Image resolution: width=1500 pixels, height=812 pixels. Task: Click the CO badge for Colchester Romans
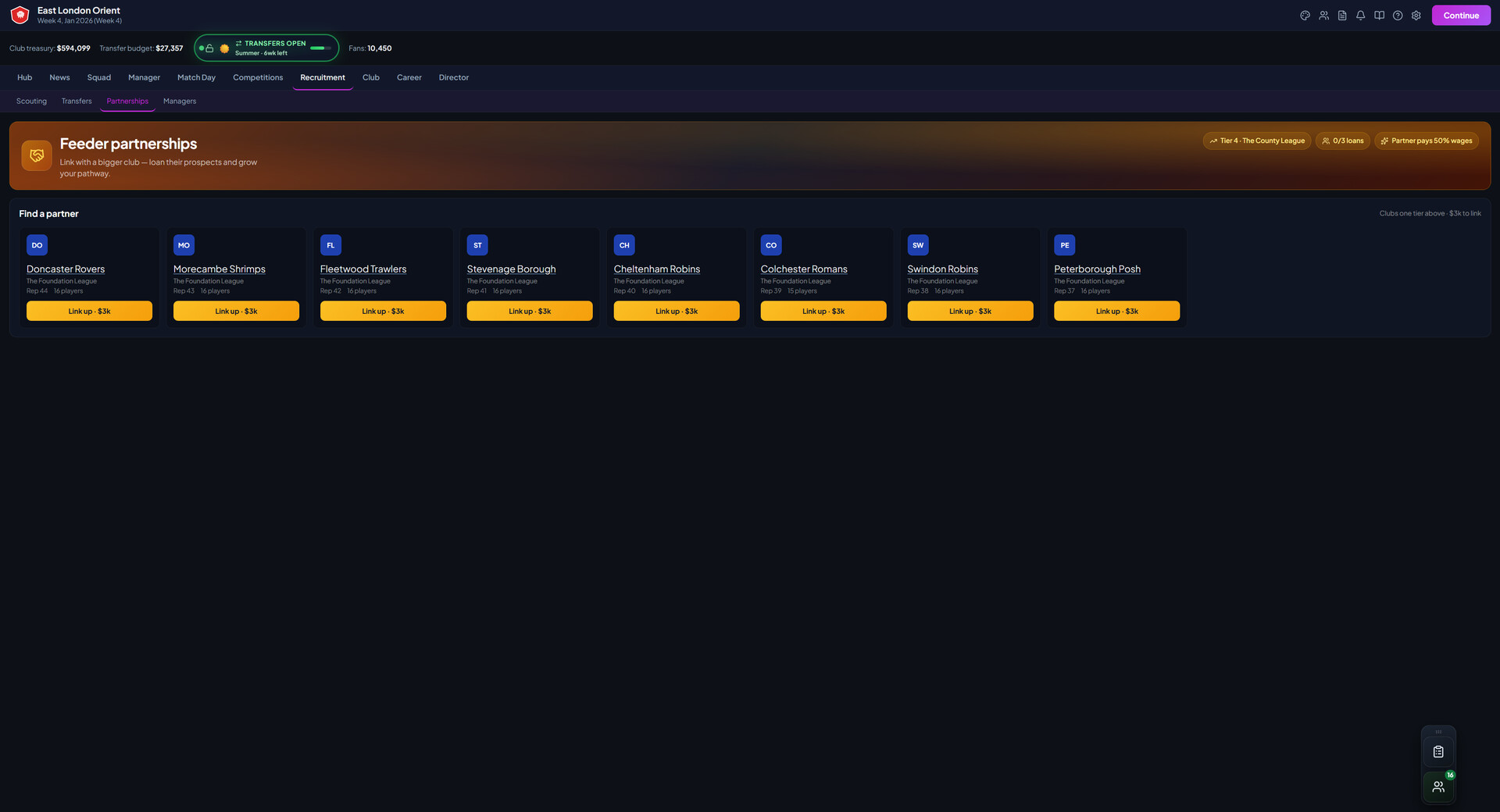(x=771, y=245)
